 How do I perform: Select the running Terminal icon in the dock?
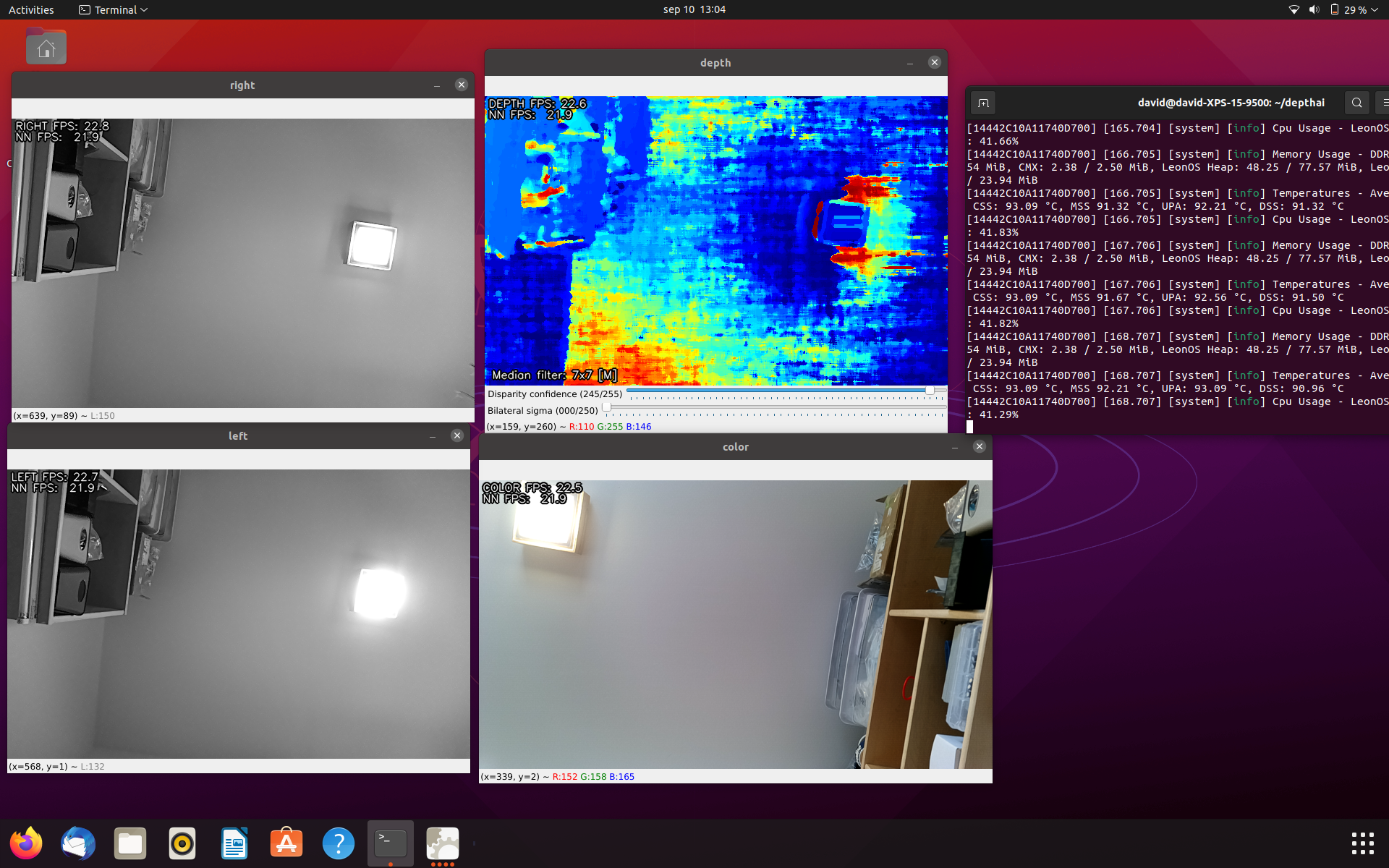point(390,843)
